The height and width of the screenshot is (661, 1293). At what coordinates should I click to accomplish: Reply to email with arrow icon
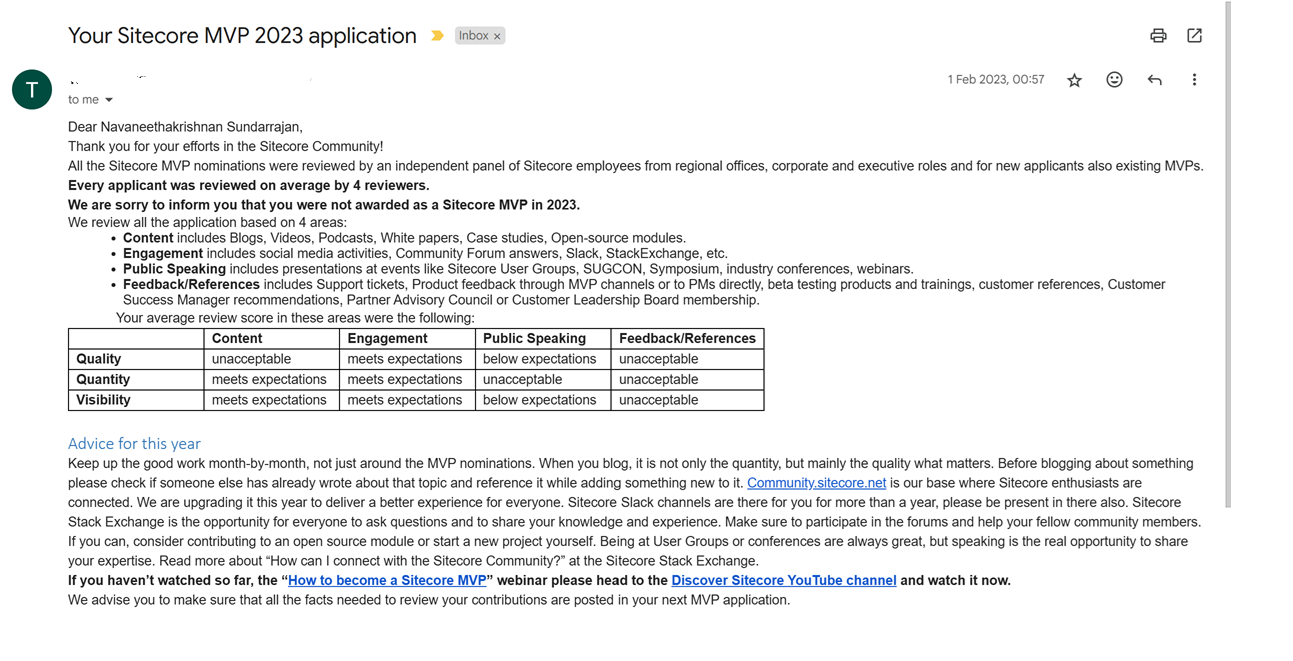coord(1154,80)
